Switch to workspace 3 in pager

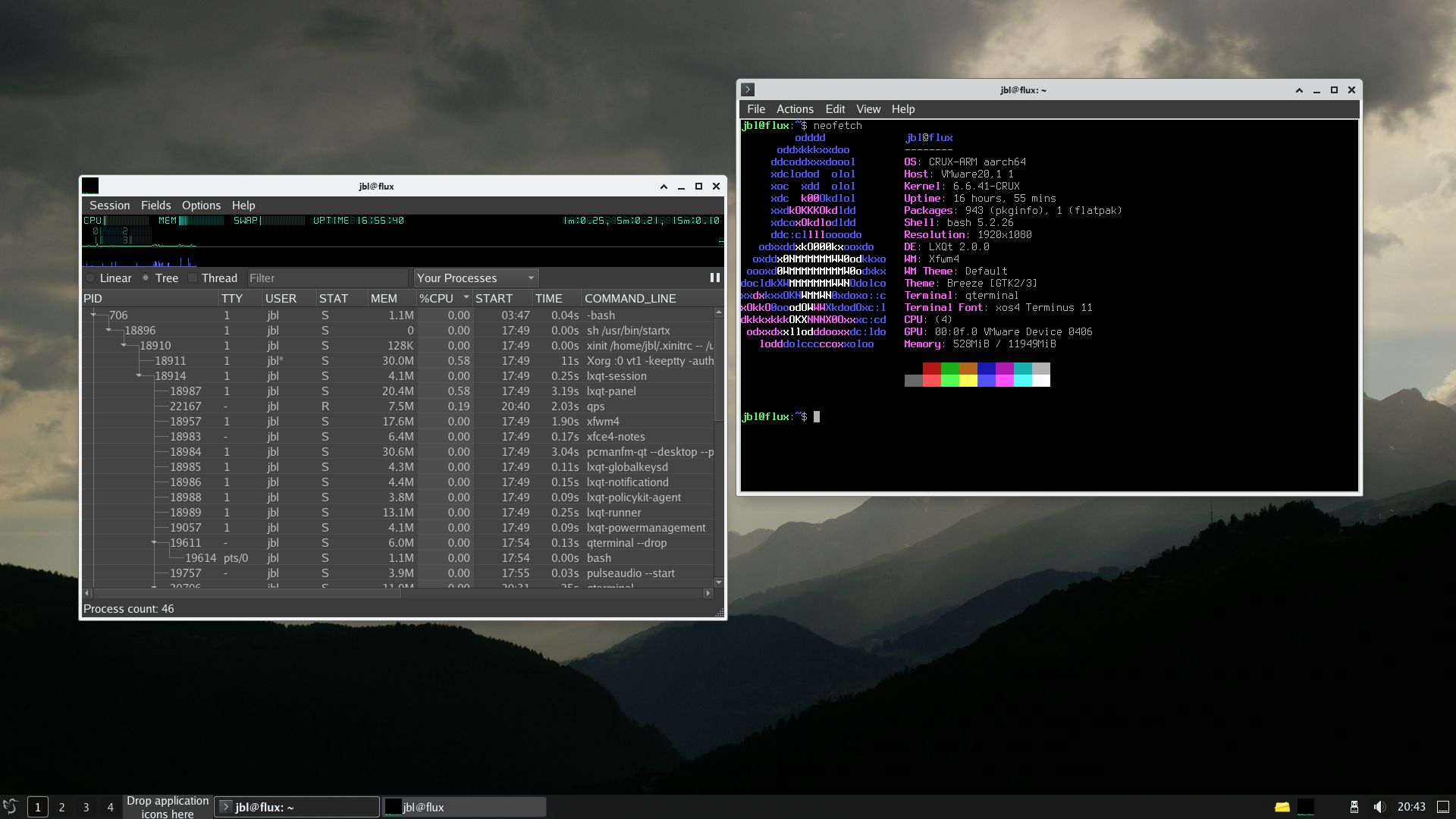click(x=86, y=807)
